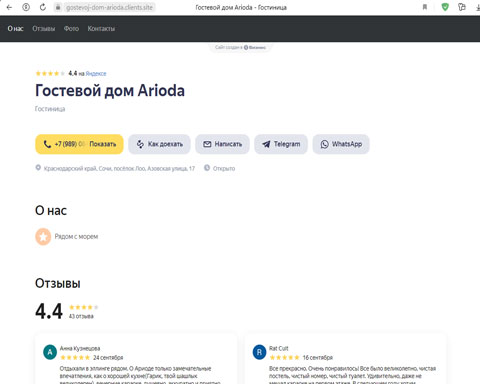Viewport: 480px width, 384px height.
Task: Click the Рядом с морем feature text
Action: (x=76, y=237)
